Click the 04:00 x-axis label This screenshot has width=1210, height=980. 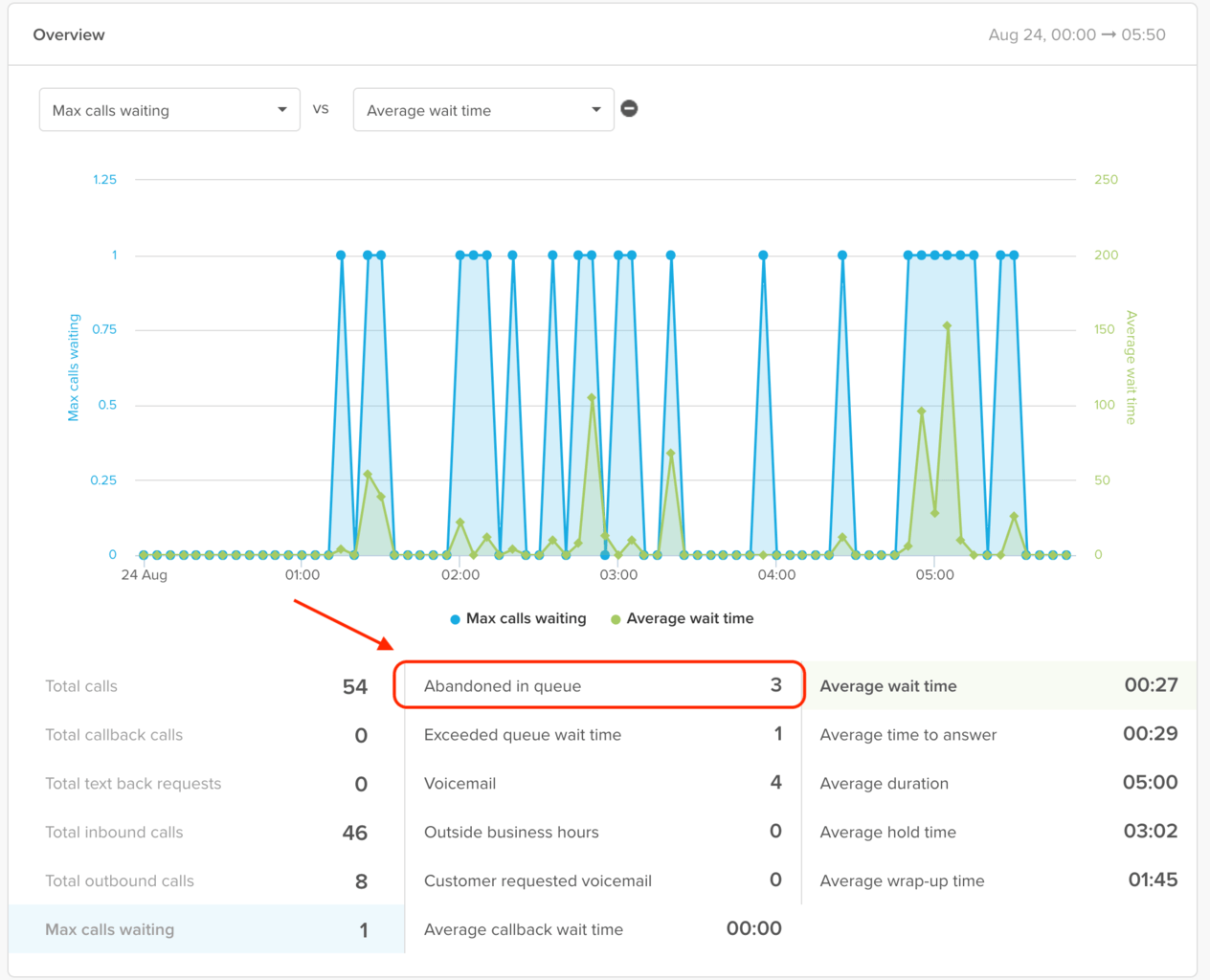(776, 575)
